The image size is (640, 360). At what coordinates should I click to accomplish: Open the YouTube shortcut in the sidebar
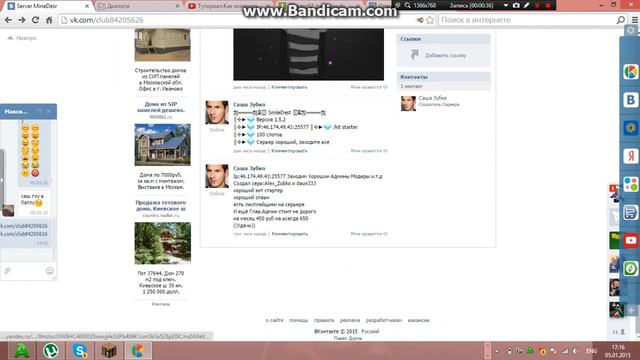point(631,240)
